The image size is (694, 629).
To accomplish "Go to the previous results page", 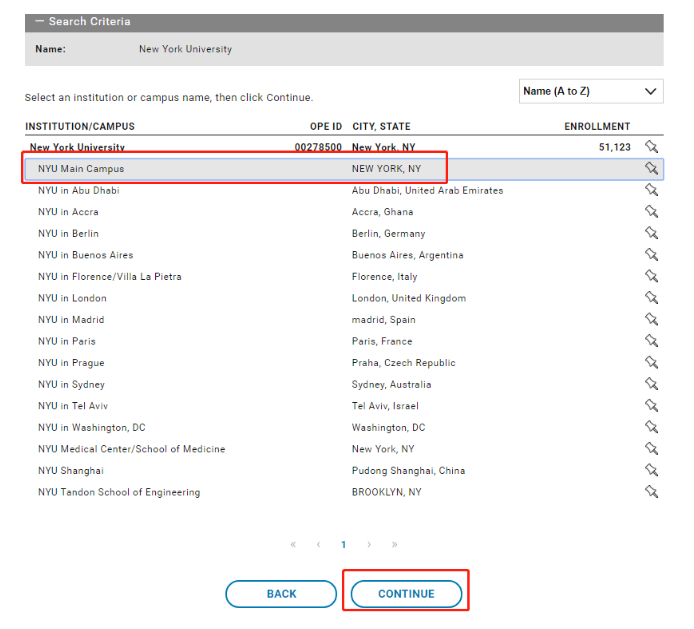I will pos(318,544).
